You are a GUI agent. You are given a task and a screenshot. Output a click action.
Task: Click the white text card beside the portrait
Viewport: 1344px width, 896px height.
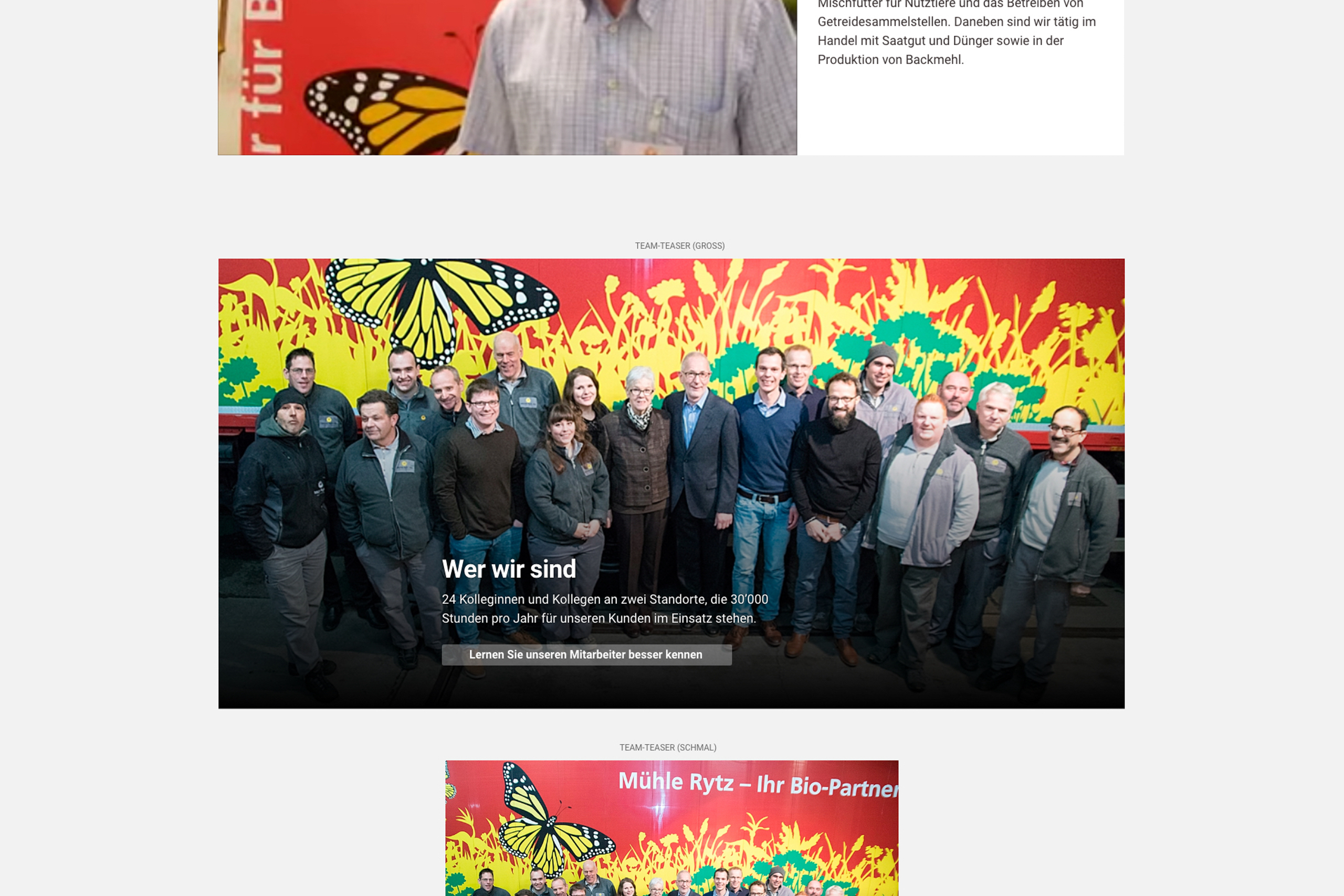coord(961,77)
